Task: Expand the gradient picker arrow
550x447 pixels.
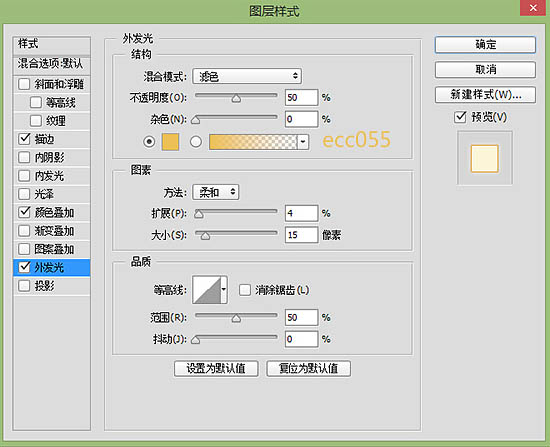Action: pyautogui.click(x=303, y=142)
